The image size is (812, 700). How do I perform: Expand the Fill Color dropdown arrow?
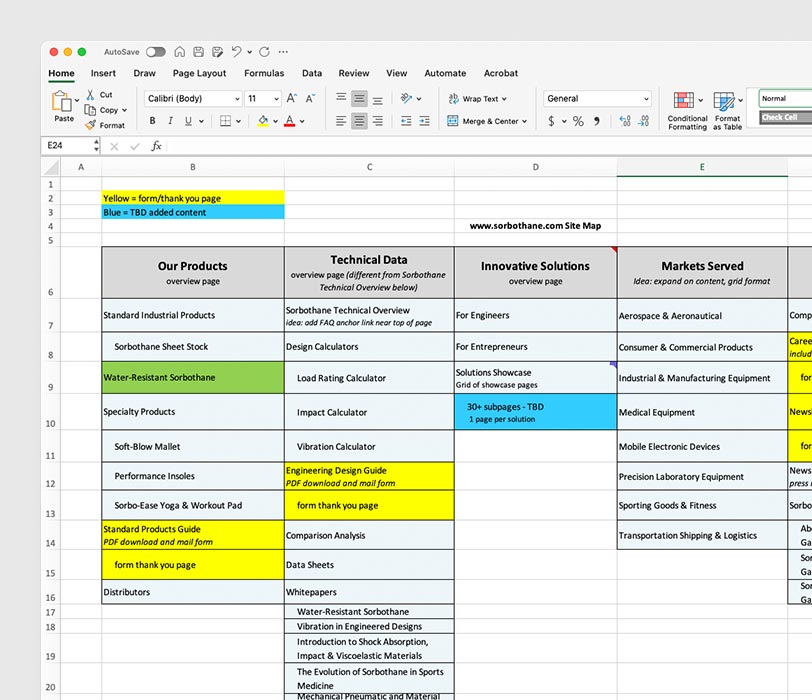pyautogui.click(x=276, y=121)
